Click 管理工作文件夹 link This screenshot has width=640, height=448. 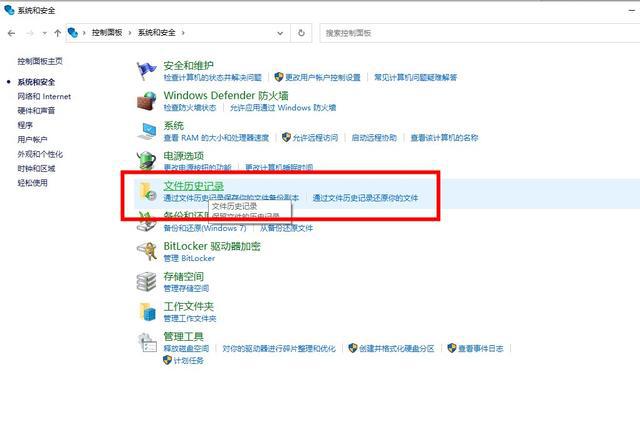[190, 318]
